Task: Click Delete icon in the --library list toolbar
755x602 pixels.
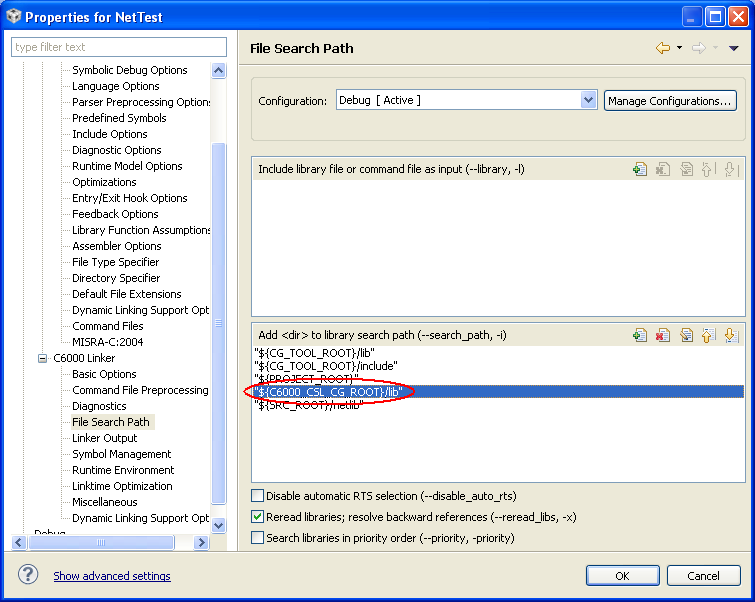Action: coord(663,169)
